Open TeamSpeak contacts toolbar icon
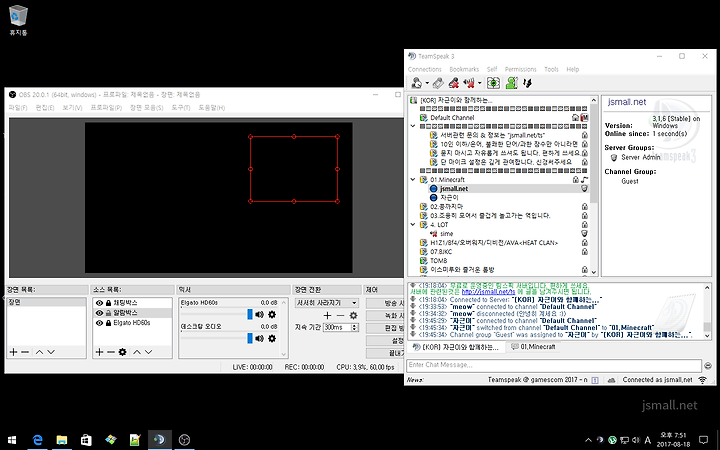Viewport: 720px width, 450px height. [x=512, y=83]
